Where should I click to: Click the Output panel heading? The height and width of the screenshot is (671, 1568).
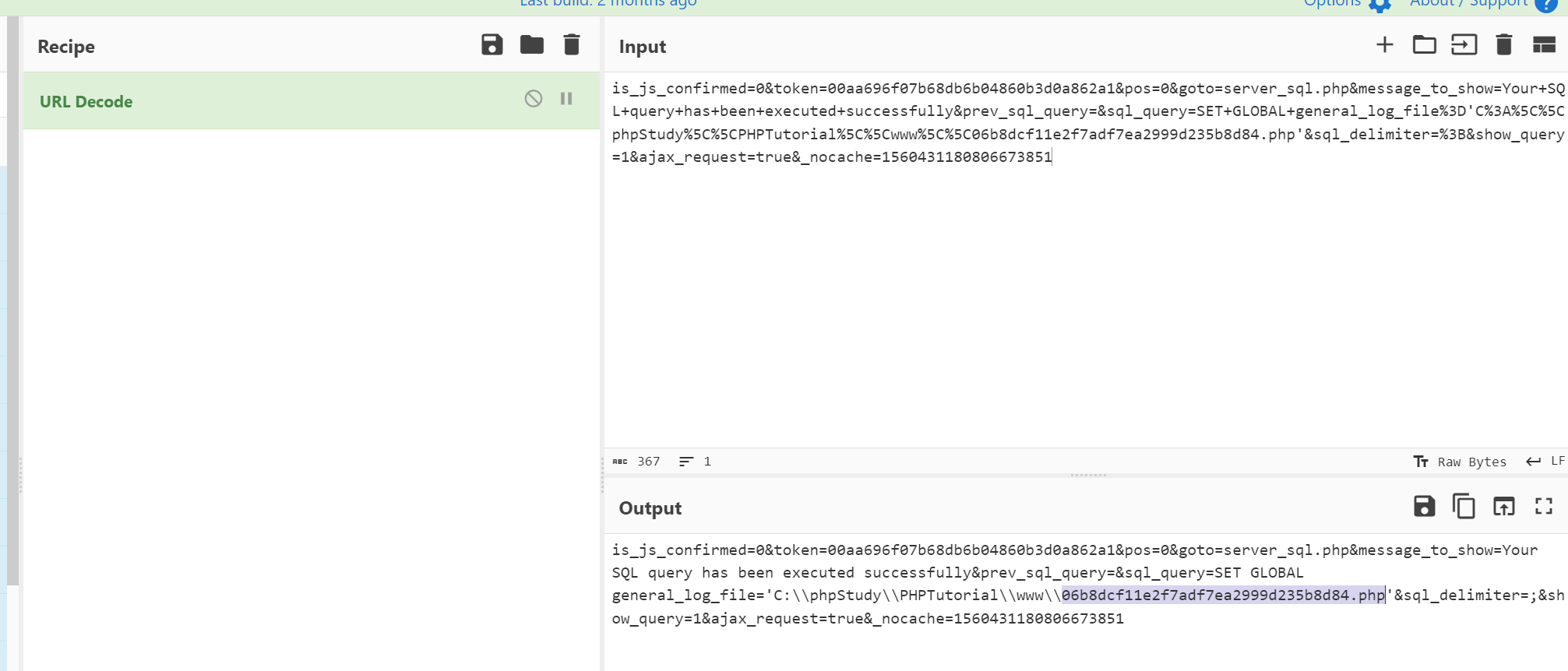click(x=650, y=508)
